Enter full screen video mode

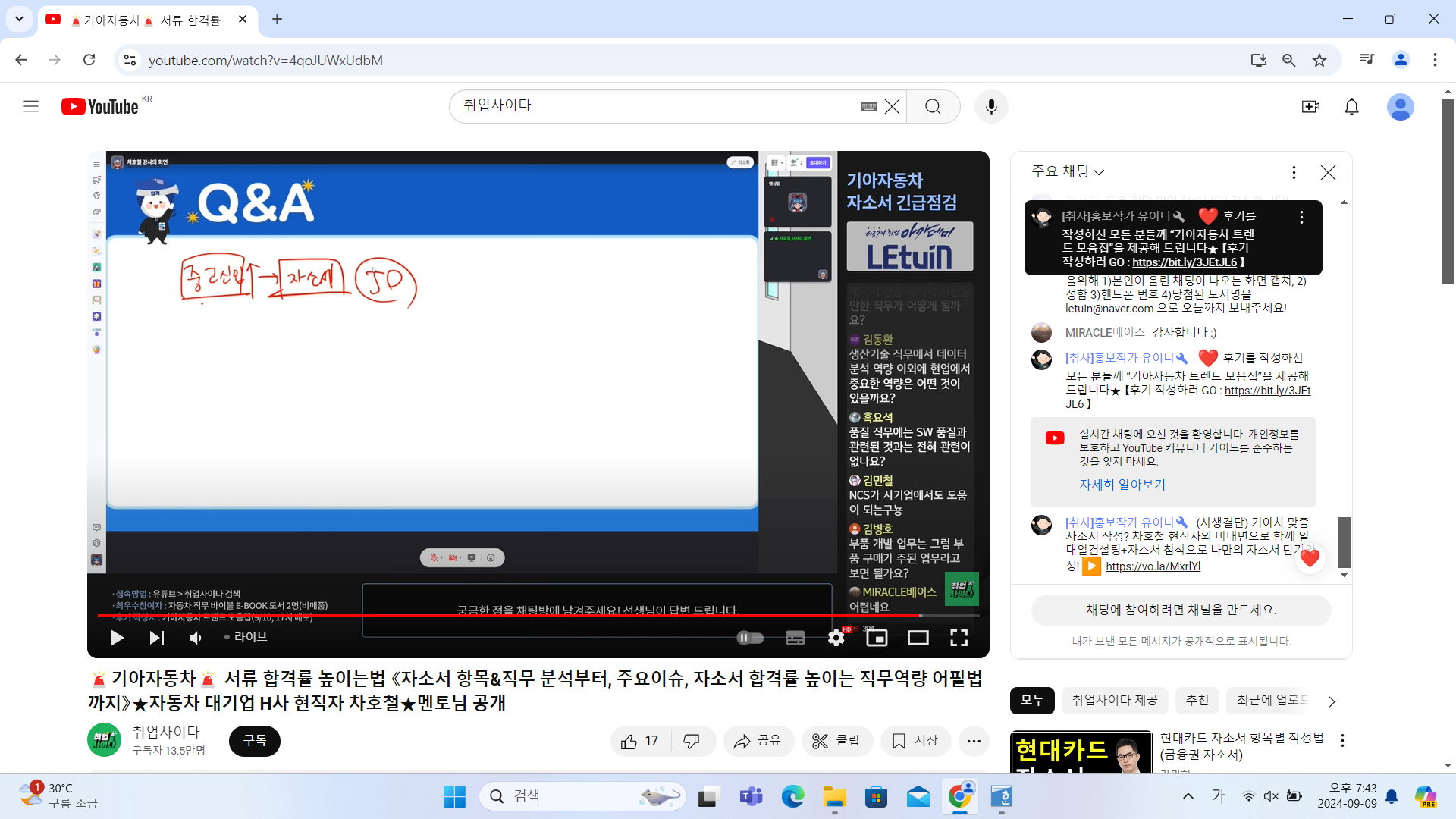(959, 638)
